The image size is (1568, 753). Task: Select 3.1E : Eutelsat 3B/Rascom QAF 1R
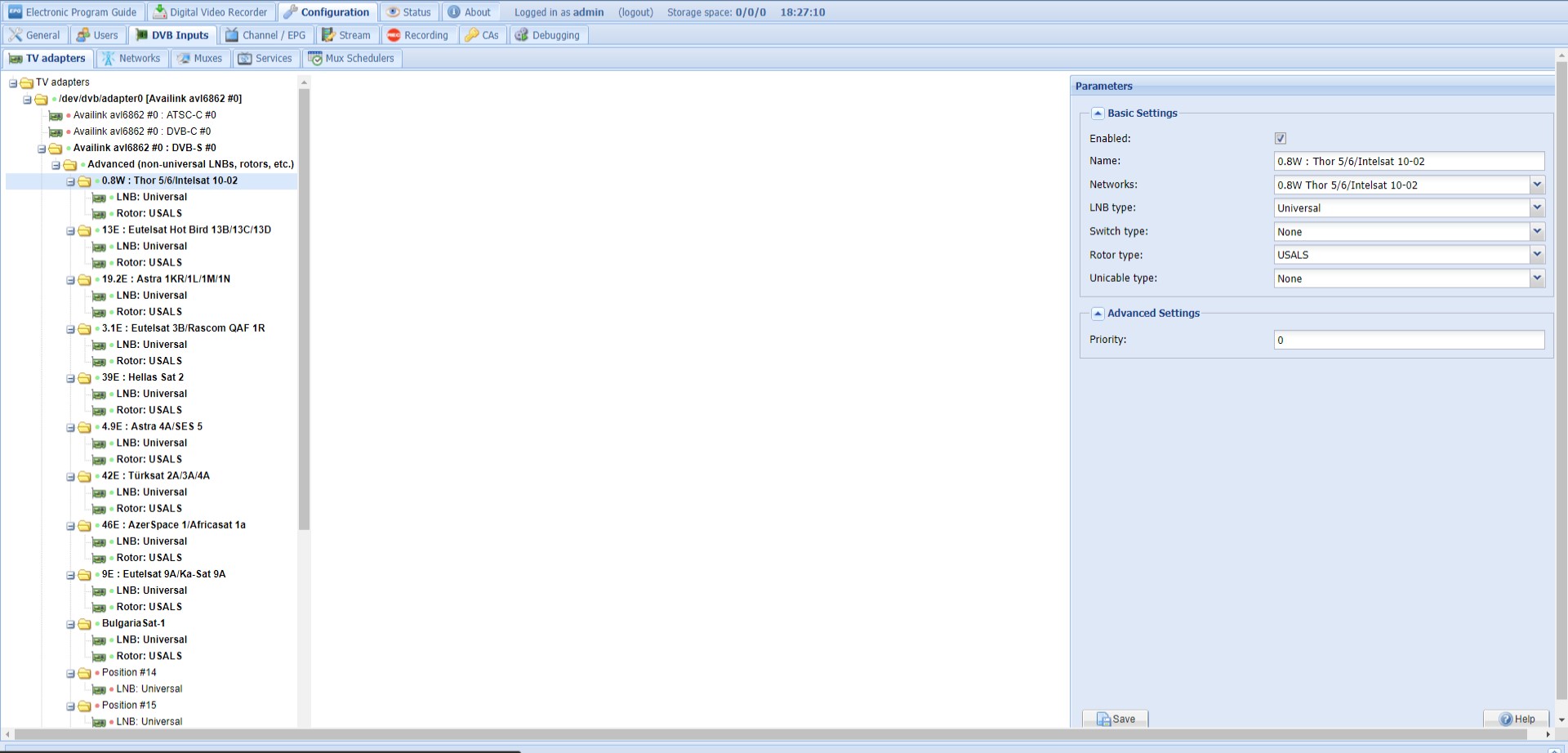tap(183, 328)
